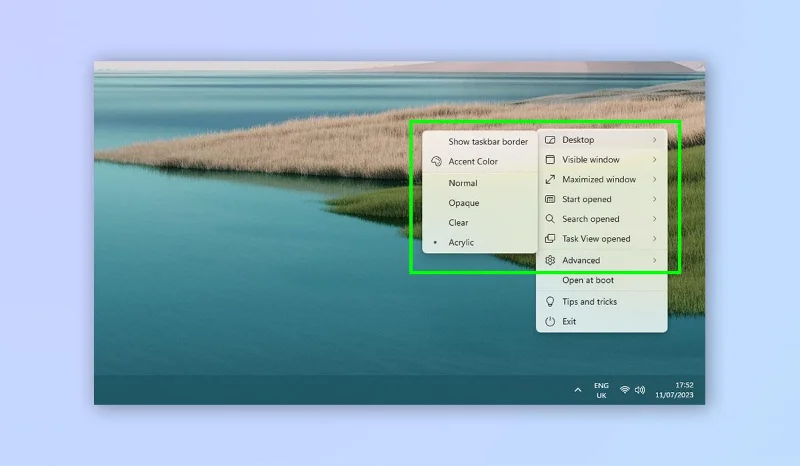Viewport: 800px width, 466px height.
Task: Open the clock showing 17:52
Action: [x=674, y=390]
